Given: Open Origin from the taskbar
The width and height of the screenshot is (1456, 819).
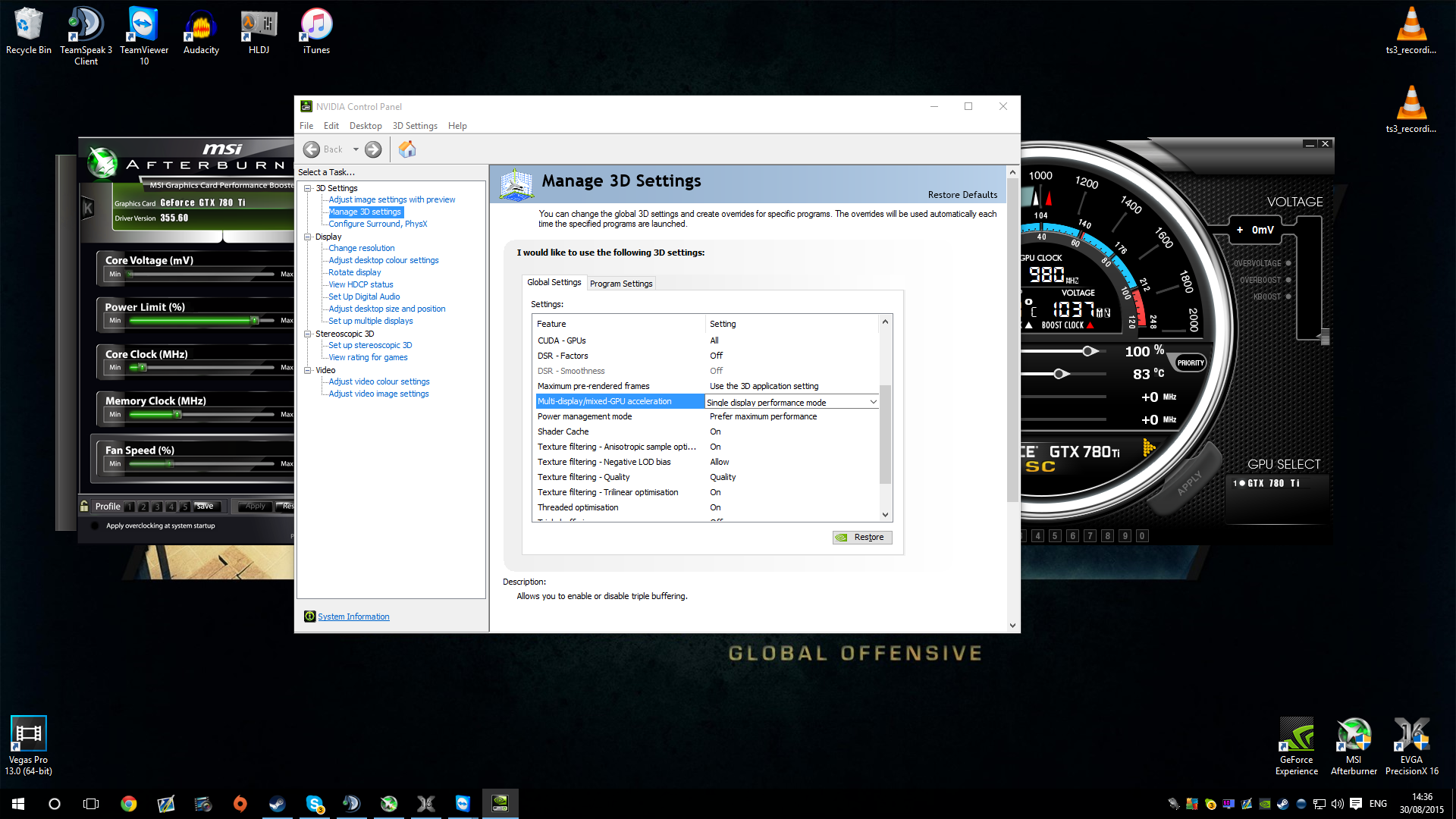Looking at the screenshot, I should [x=240, y=804].
